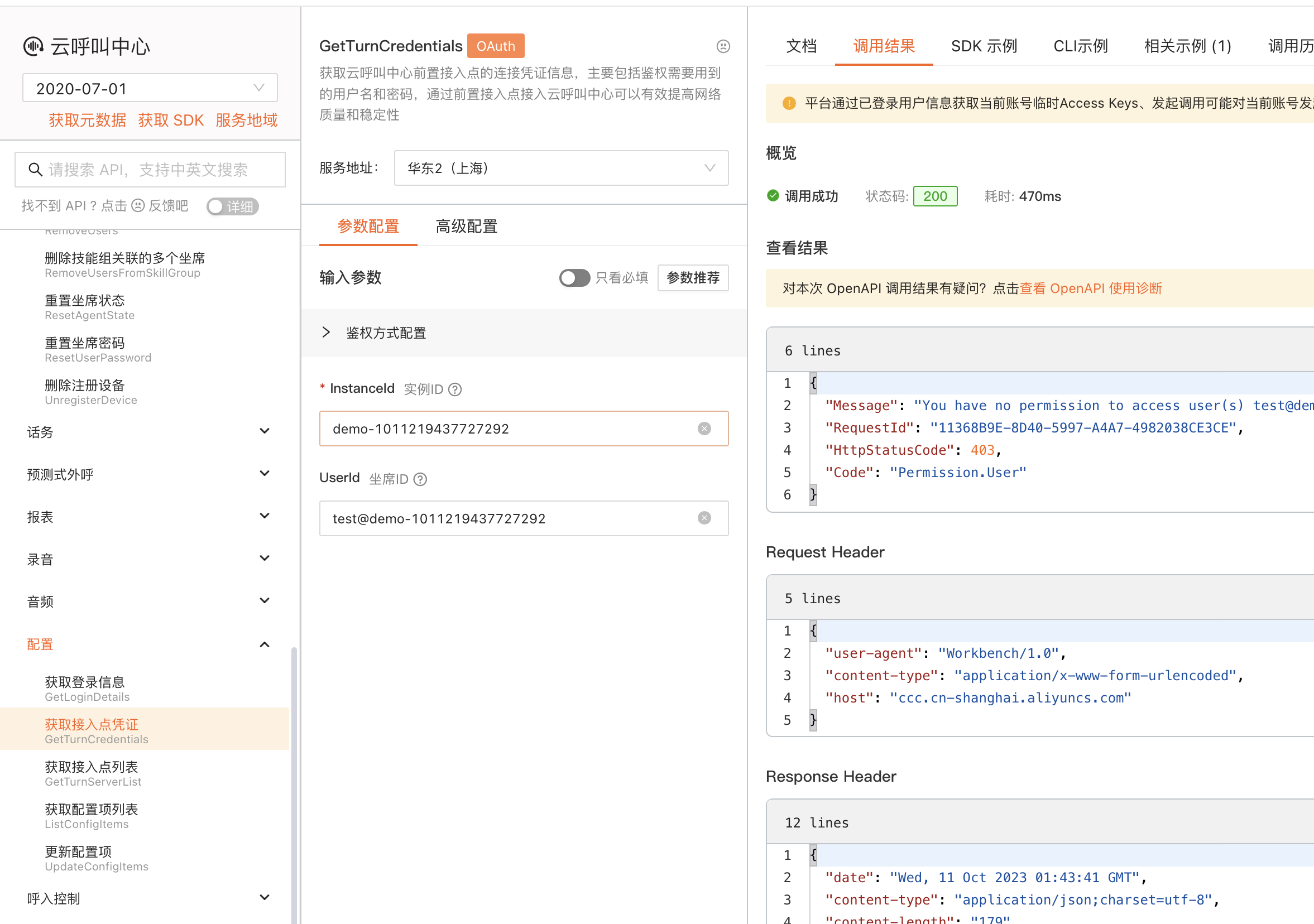The image size is (1314, 924).
Task: Click the cloud call center logo icon
Action: (x=33, y=46)
